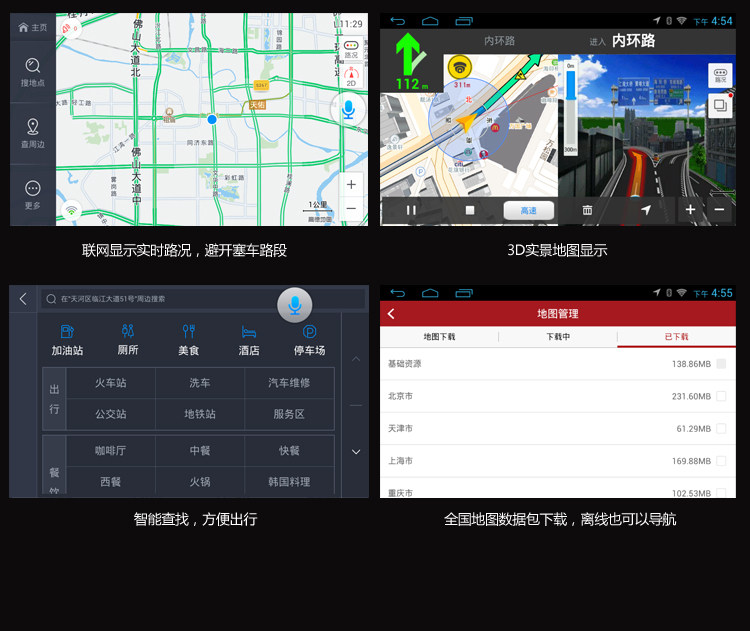Collapse category list with up chevron
The width and height of the screenshot is (750, 631).
pos(356,359)
